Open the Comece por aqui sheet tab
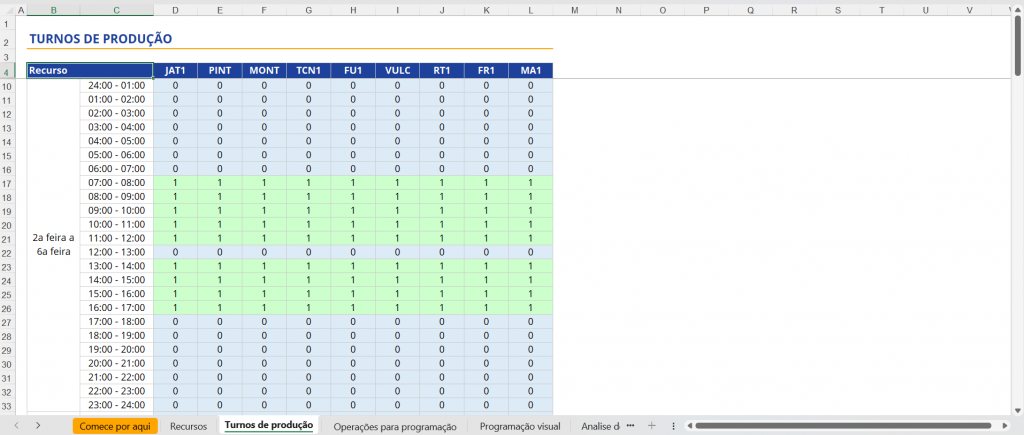Image resolution: width=1024 pixels, height=435 pixels. click(x=115, y=426)
